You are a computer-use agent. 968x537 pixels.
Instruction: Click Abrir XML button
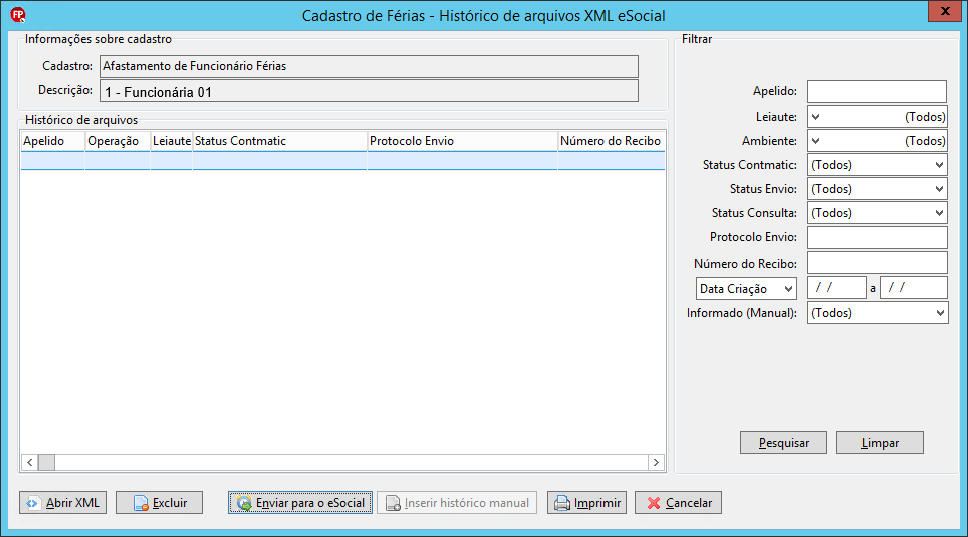tap(63, 502)
